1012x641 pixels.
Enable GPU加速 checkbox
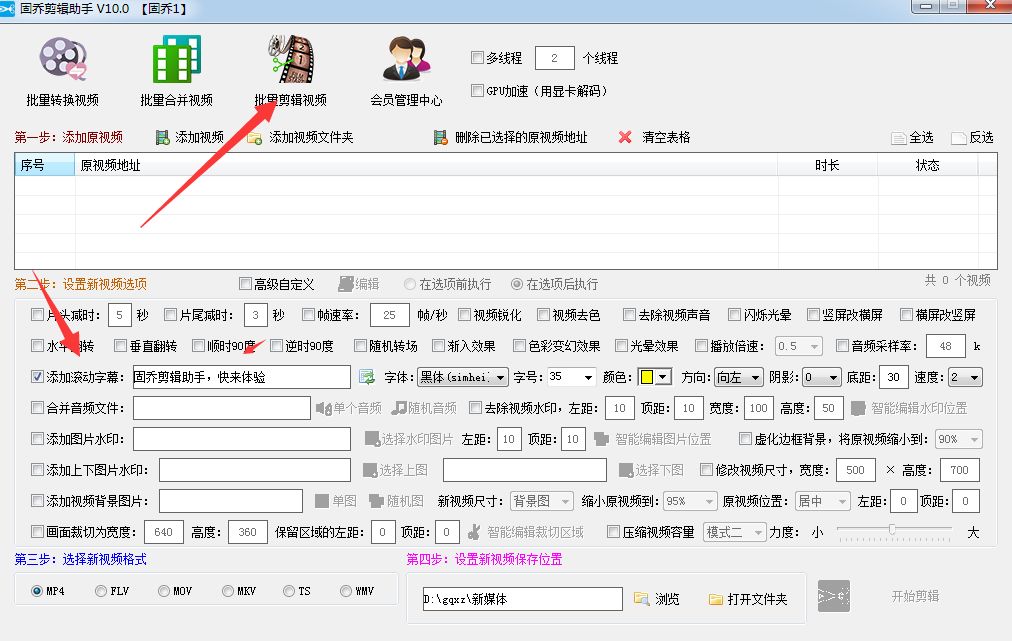click(x=478, y=90)
